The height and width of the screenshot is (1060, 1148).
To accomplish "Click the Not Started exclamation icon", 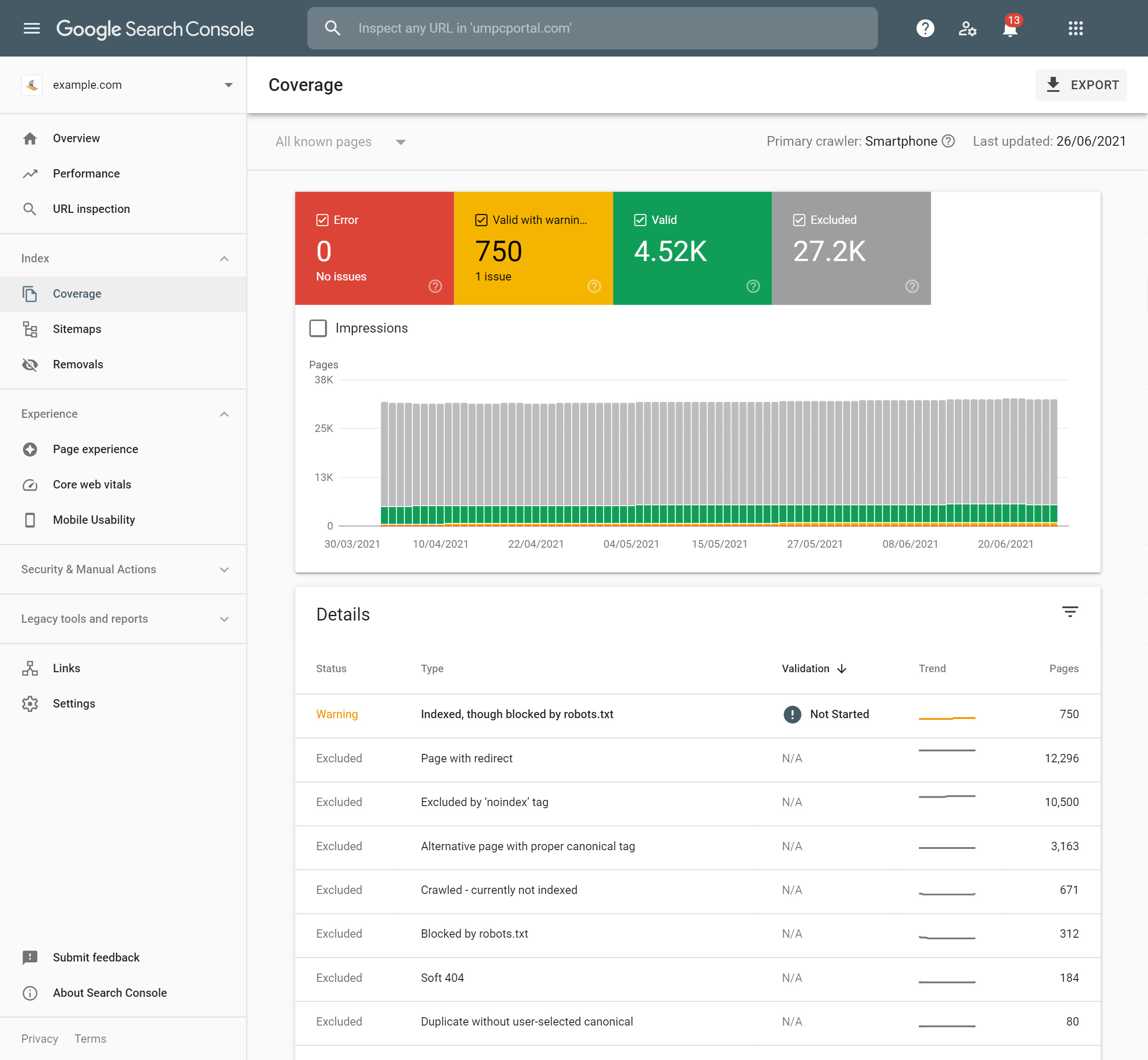I will (x=792, y=714).
